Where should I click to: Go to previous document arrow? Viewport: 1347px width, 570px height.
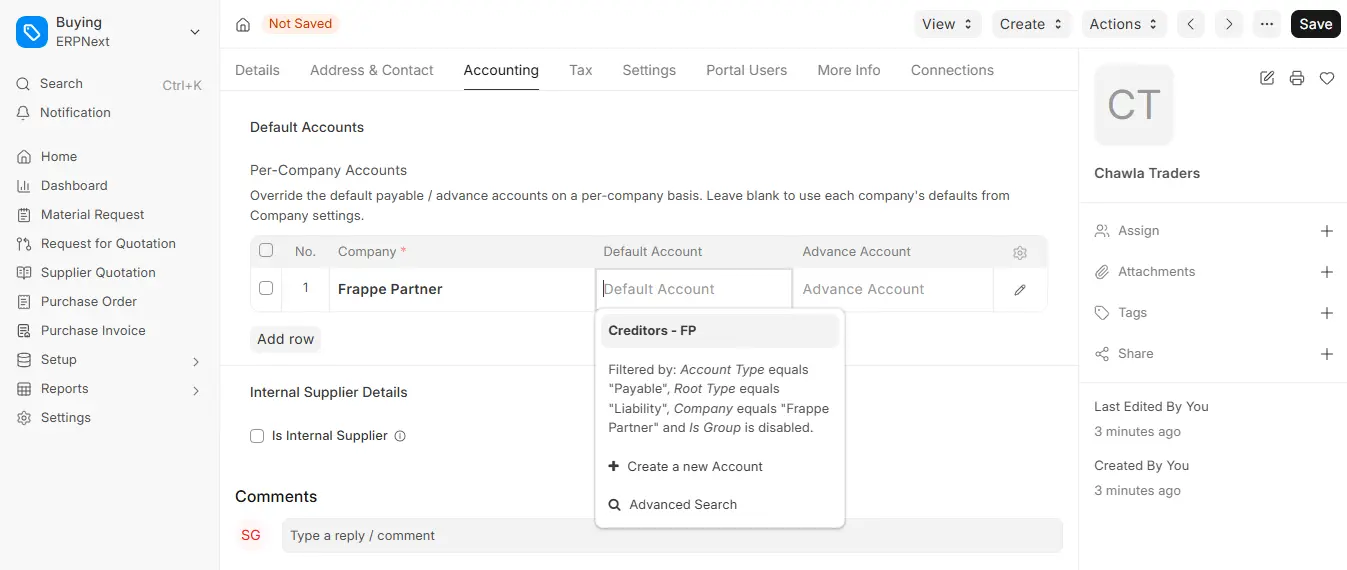click(1190, 24)
